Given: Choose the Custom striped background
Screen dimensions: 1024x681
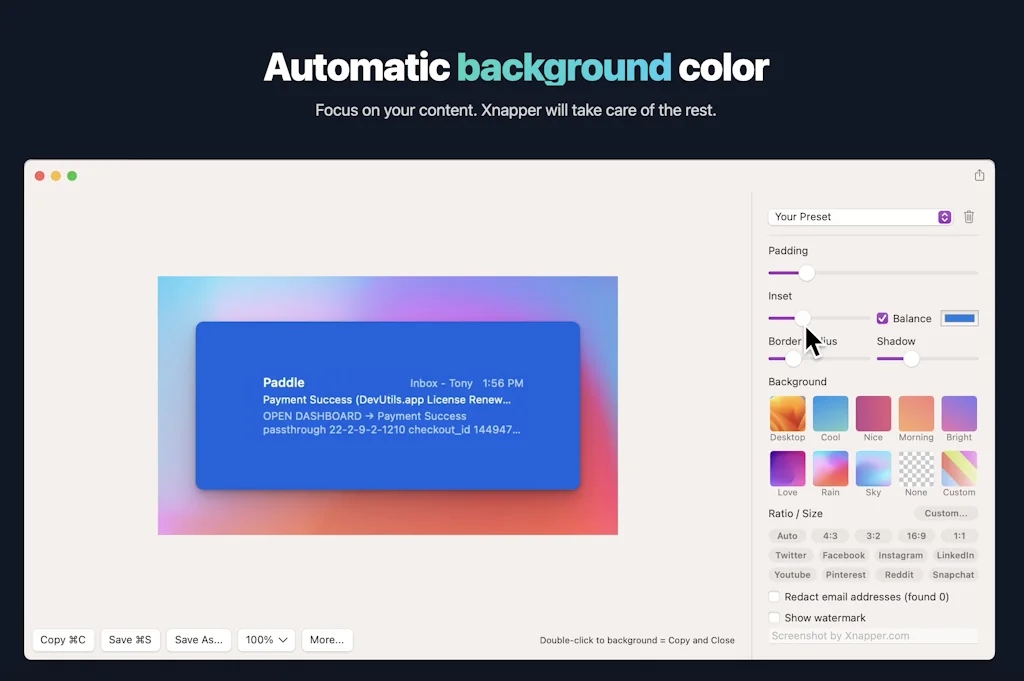Looking at the screenshot, I should point(959,468).
